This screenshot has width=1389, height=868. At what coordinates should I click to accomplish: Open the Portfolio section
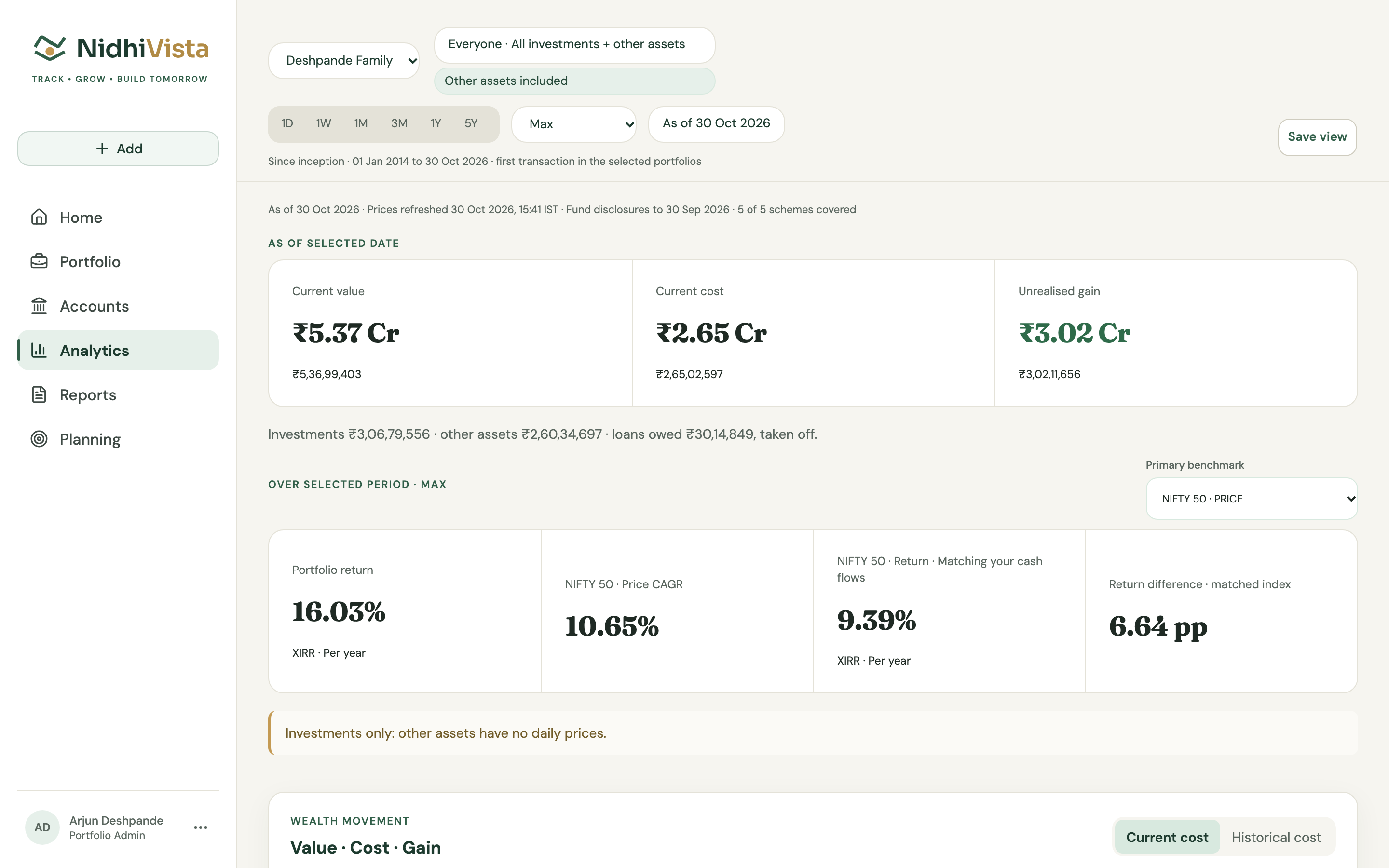pos(118,261)
